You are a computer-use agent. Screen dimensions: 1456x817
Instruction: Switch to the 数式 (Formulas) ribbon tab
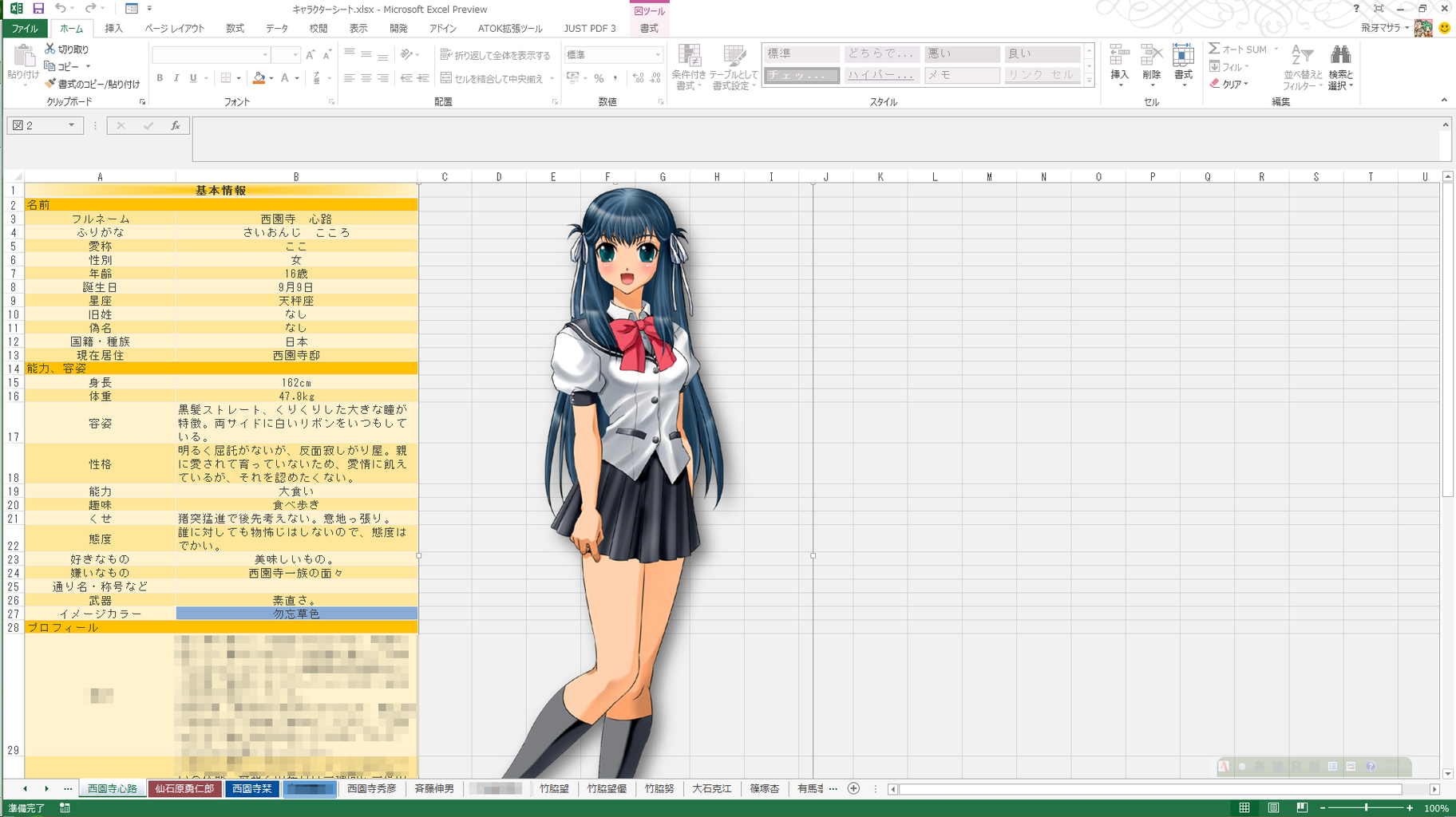235,28
